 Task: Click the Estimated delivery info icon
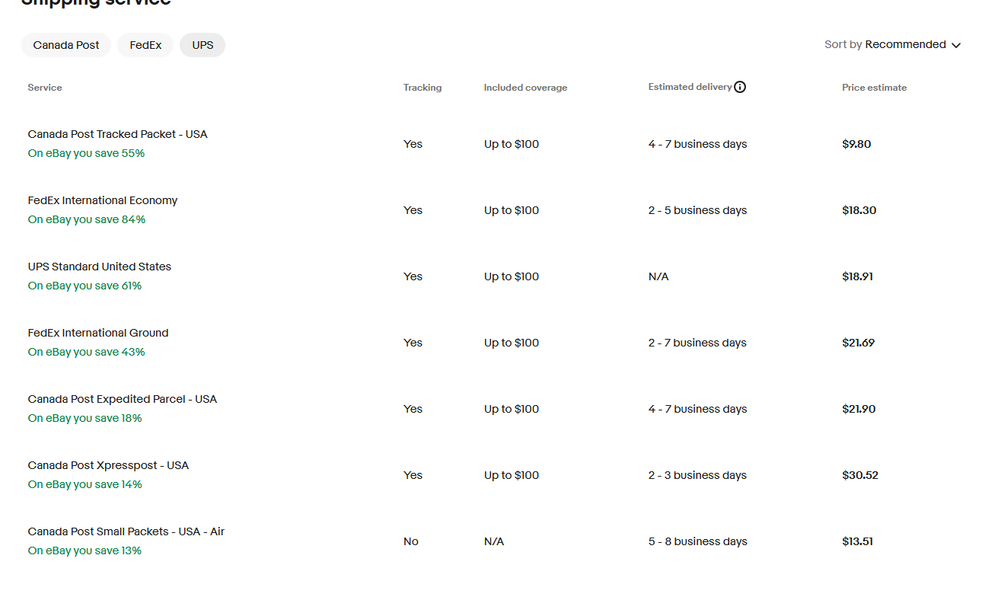click(740, 87)
